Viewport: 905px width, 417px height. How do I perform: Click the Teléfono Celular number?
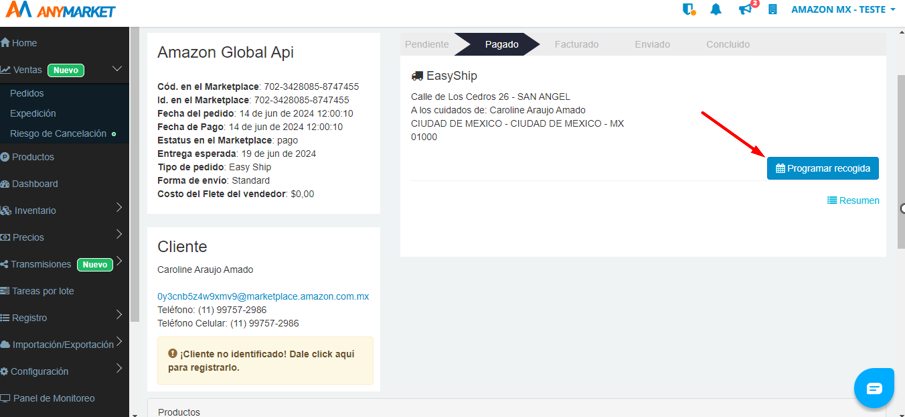click(264, 323)
